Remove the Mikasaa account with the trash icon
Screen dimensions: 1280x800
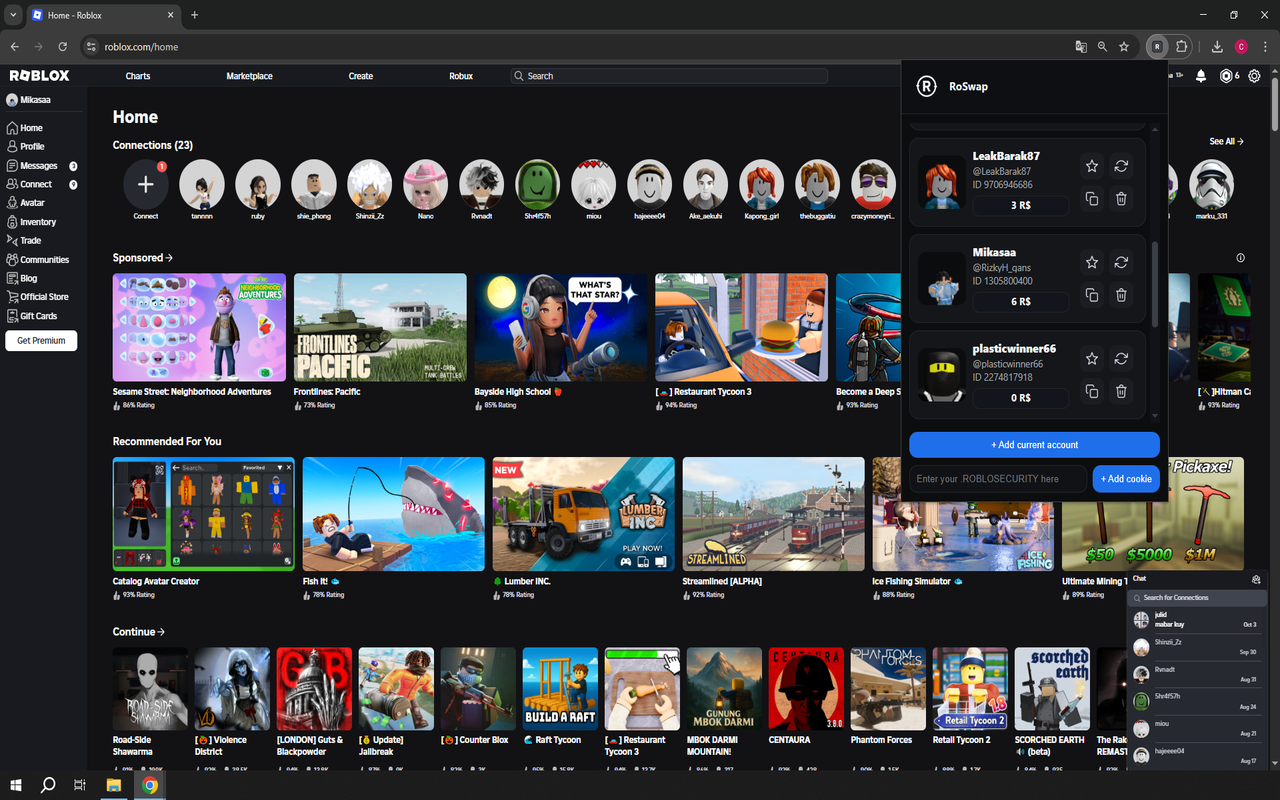click(x=1121, y=295)
